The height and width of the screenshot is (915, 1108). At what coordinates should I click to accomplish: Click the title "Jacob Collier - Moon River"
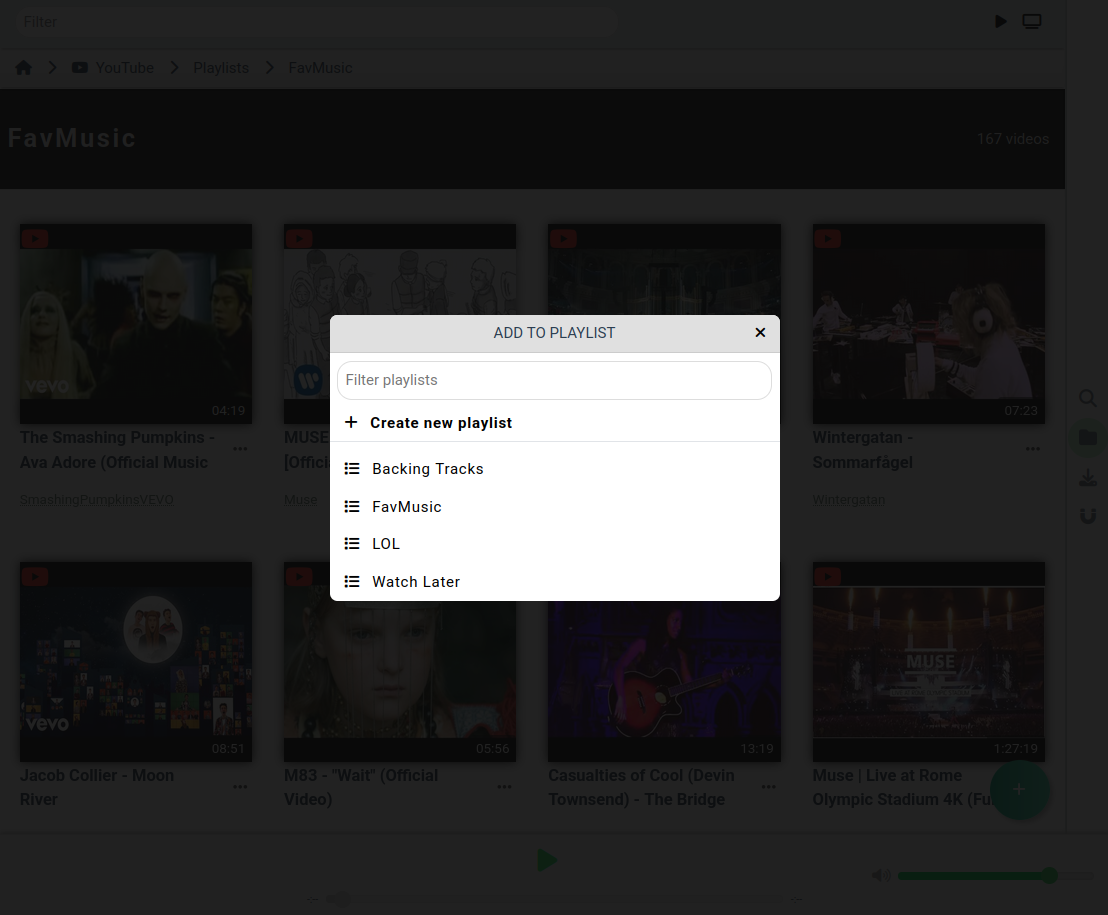point(97,787)
